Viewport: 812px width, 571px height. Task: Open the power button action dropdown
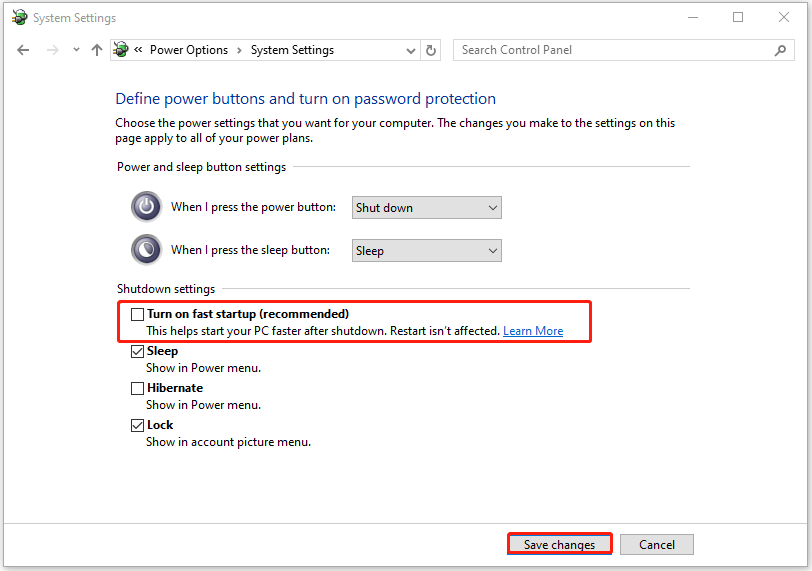(427, 208)
